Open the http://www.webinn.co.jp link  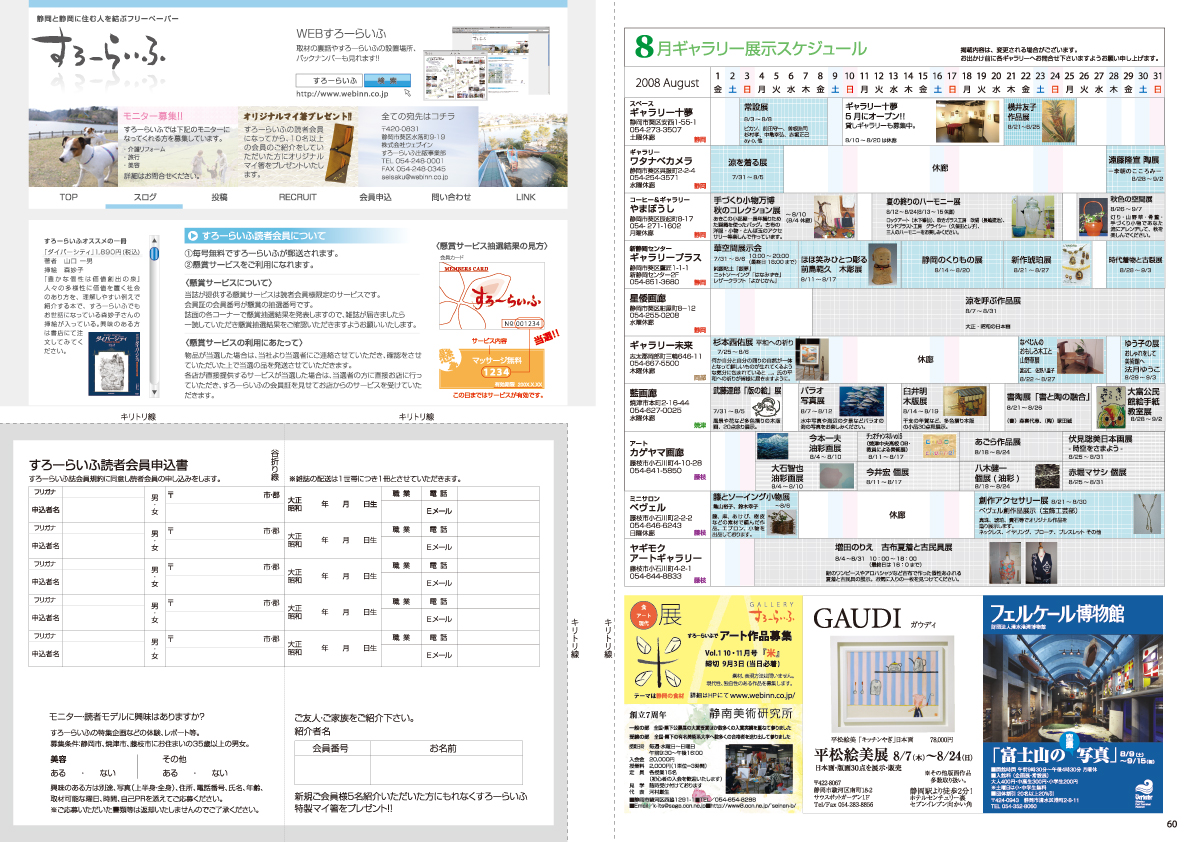click(342, 94)
